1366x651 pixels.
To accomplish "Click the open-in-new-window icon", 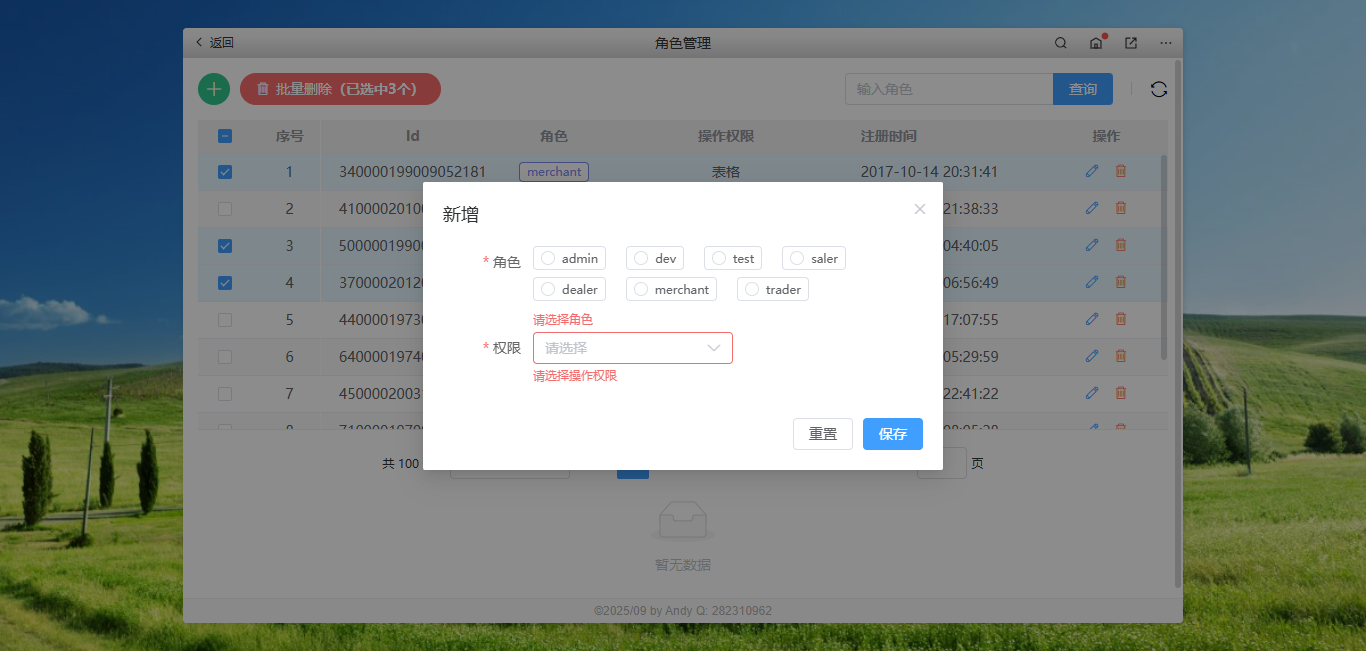I will pyautogui.click(x=1130, y=43).
